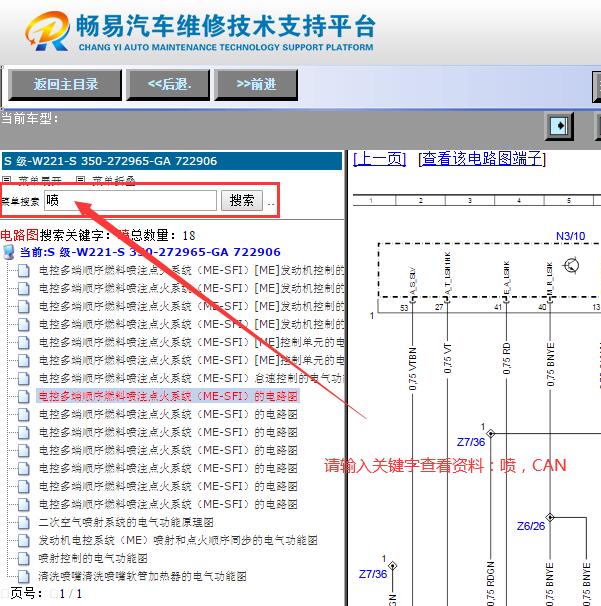Click page icon of 怠速控制 row
Image resolution: width=601 pixels, height=606 pixels.
click(24, 378)
